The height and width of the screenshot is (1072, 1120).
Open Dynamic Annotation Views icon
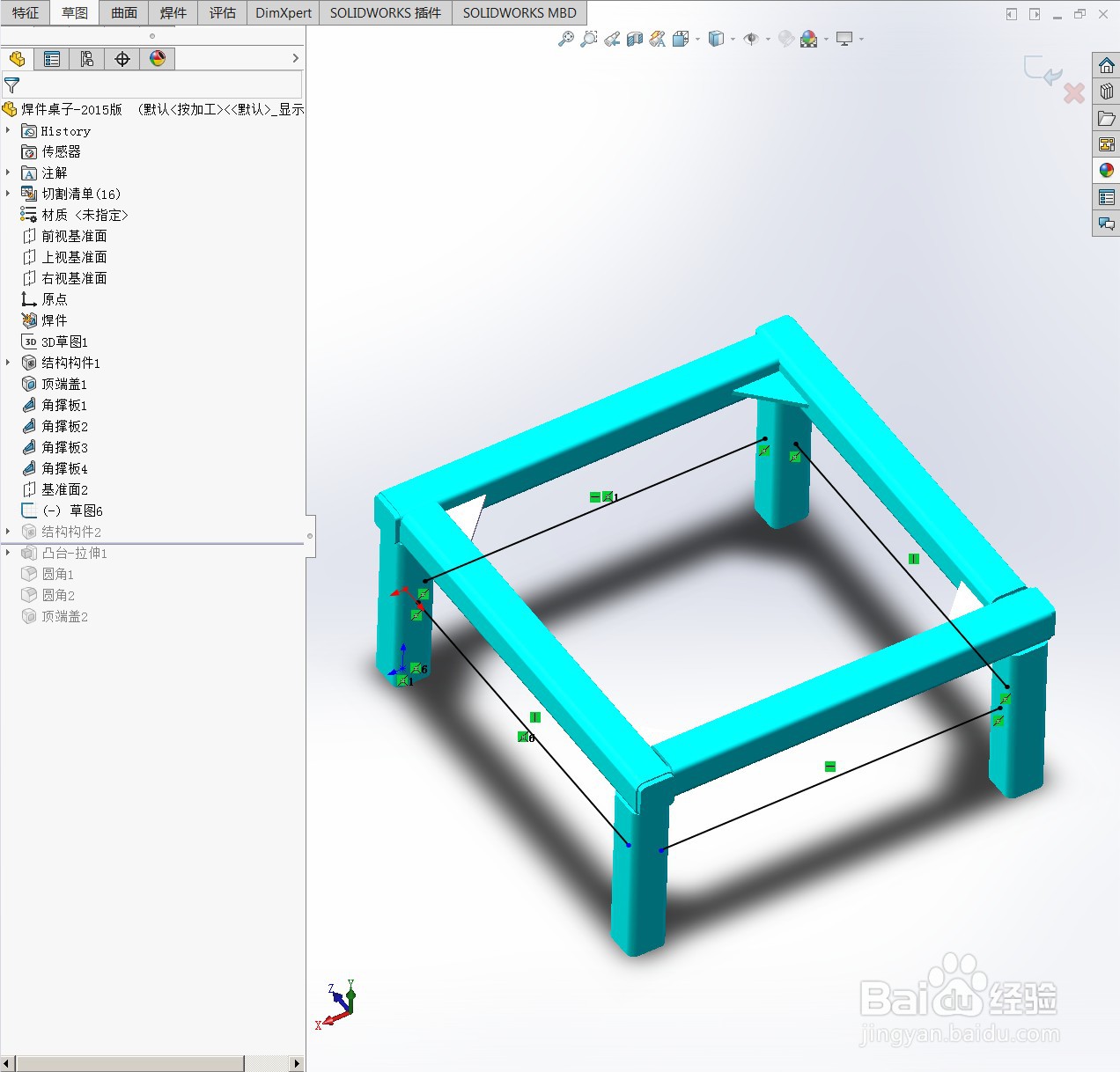click(658, 39)
